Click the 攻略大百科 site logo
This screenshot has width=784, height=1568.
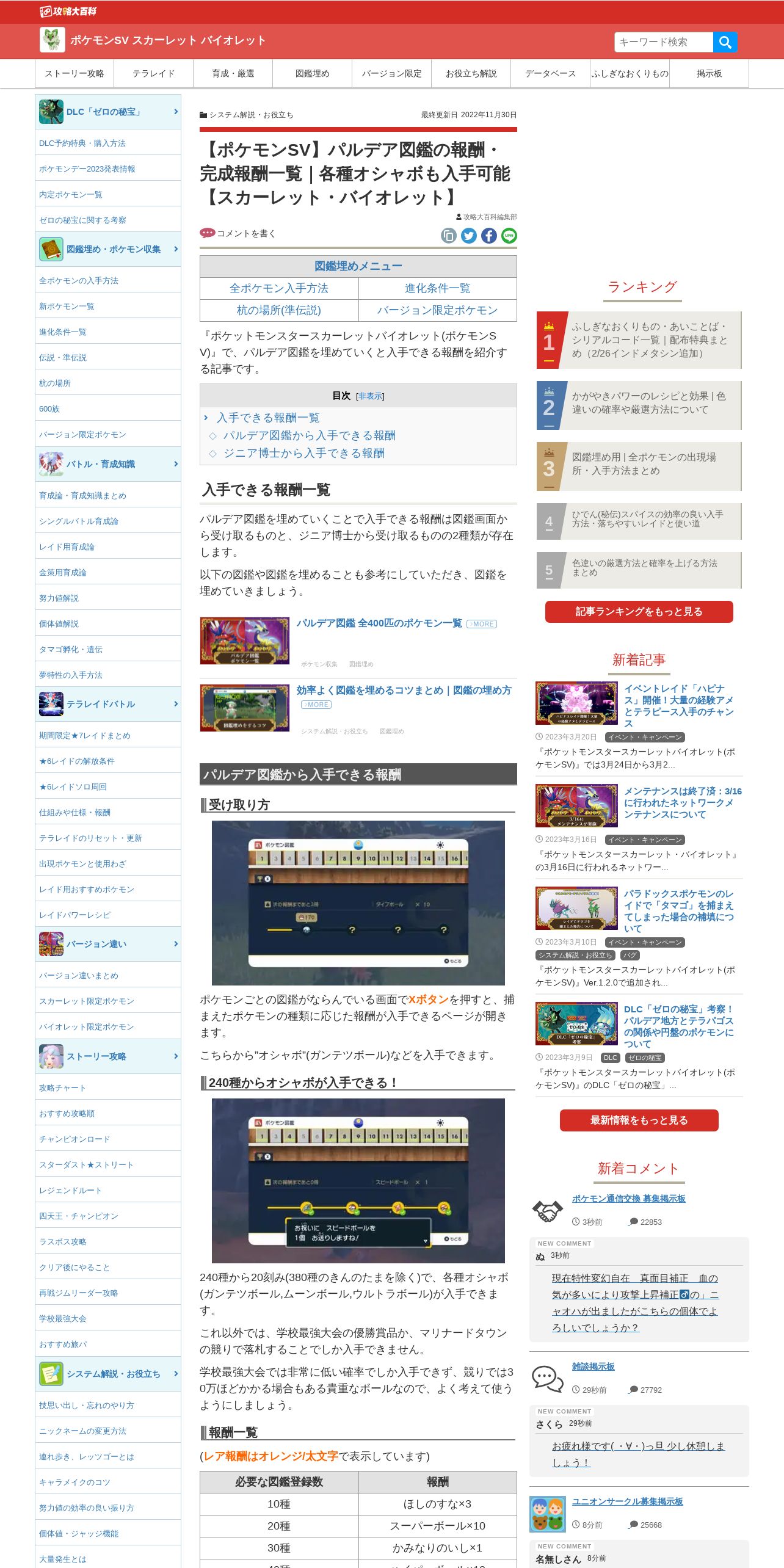point(68,11)
